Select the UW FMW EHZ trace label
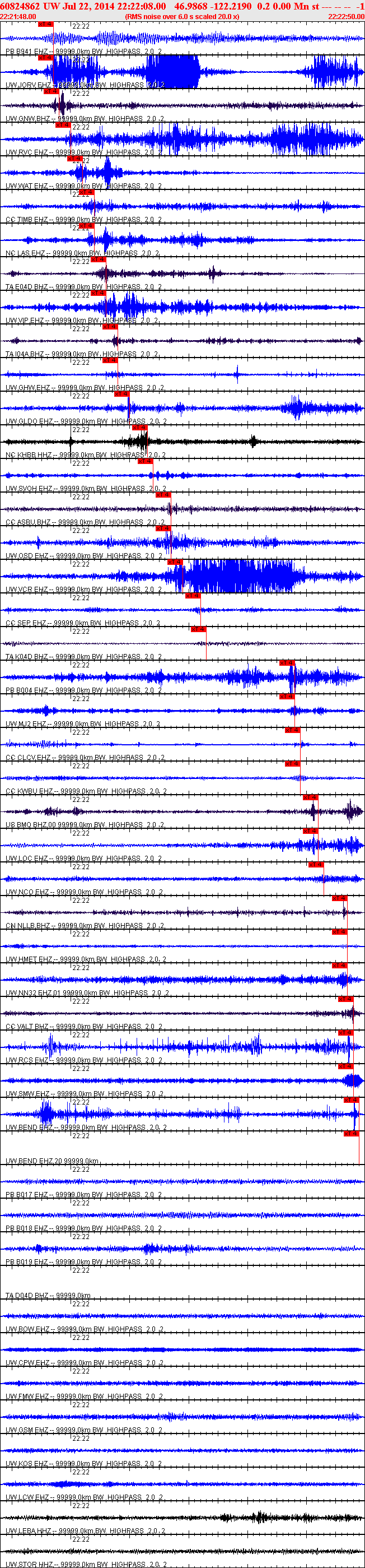365x1568 pixels. [85, 1397]
